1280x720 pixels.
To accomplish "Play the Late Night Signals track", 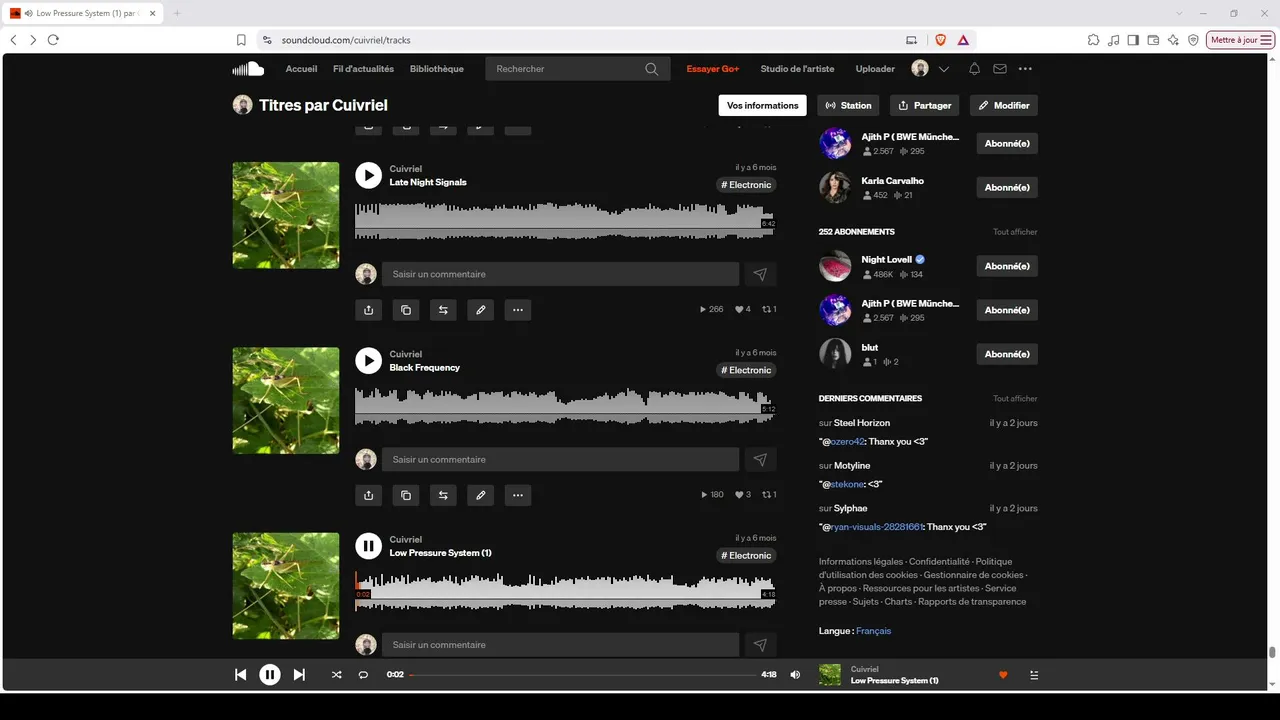I will coord(368,175).
